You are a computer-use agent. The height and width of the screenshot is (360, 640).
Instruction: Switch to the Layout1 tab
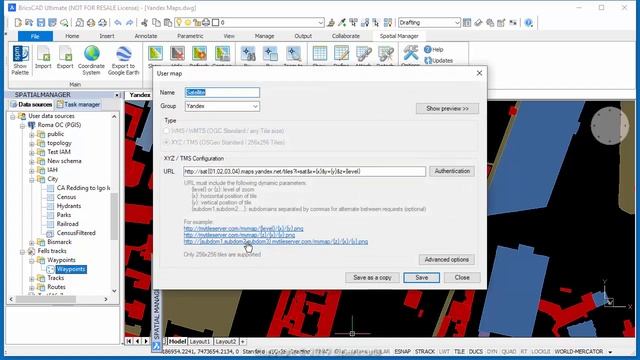(200, 341)
